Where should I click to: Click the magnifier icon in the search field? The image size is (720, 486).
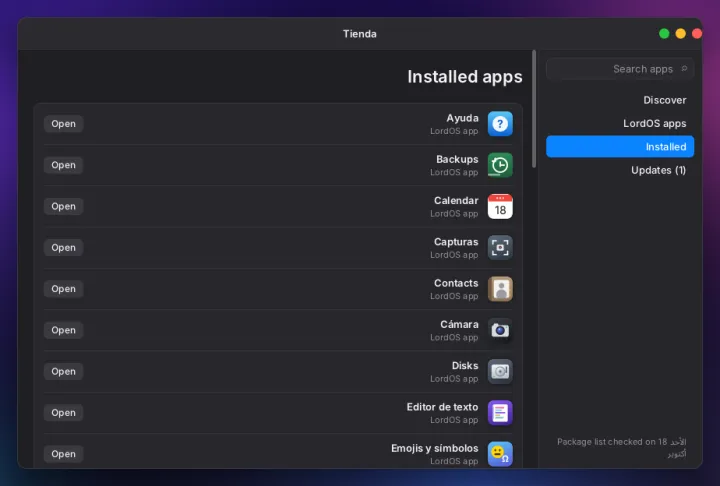[684, 68]
